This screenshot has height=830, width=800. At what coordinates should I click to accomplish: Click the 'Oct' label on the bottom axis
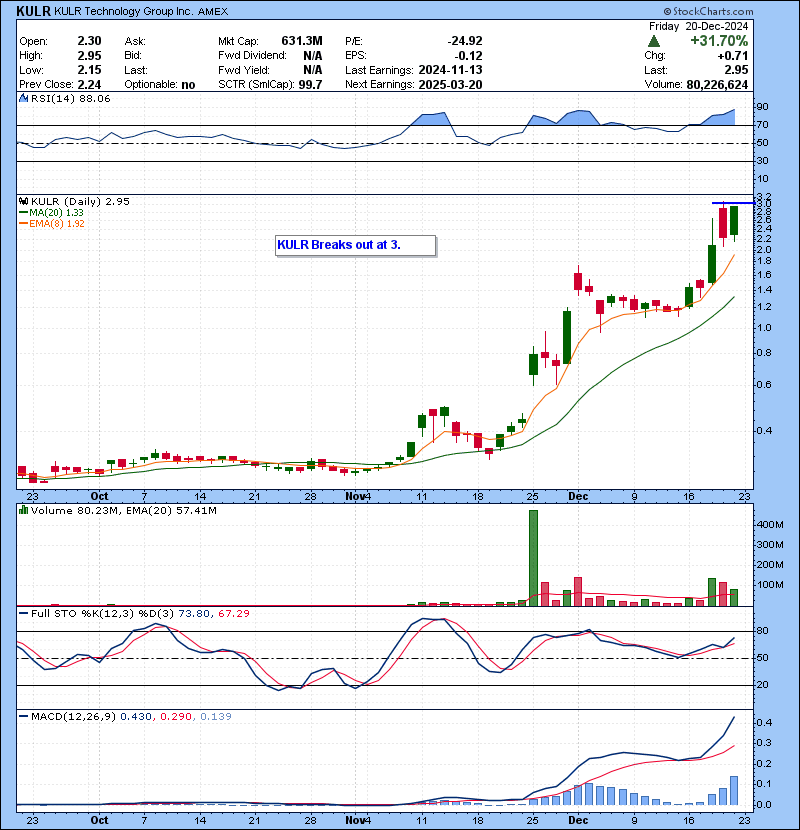(99, 820)
